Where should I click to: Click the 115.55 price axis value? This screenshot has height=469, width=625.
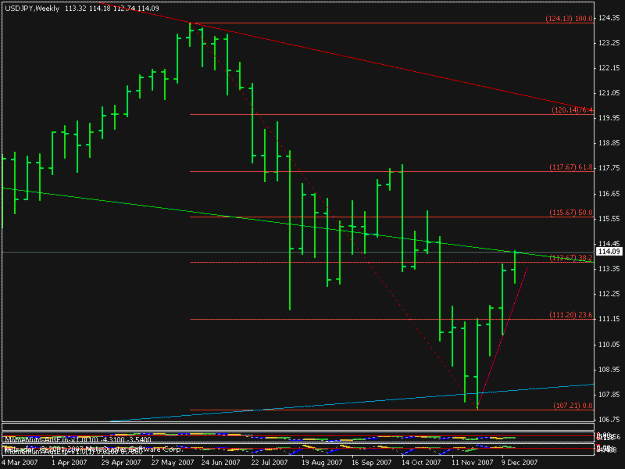click(x=609, y=219)
